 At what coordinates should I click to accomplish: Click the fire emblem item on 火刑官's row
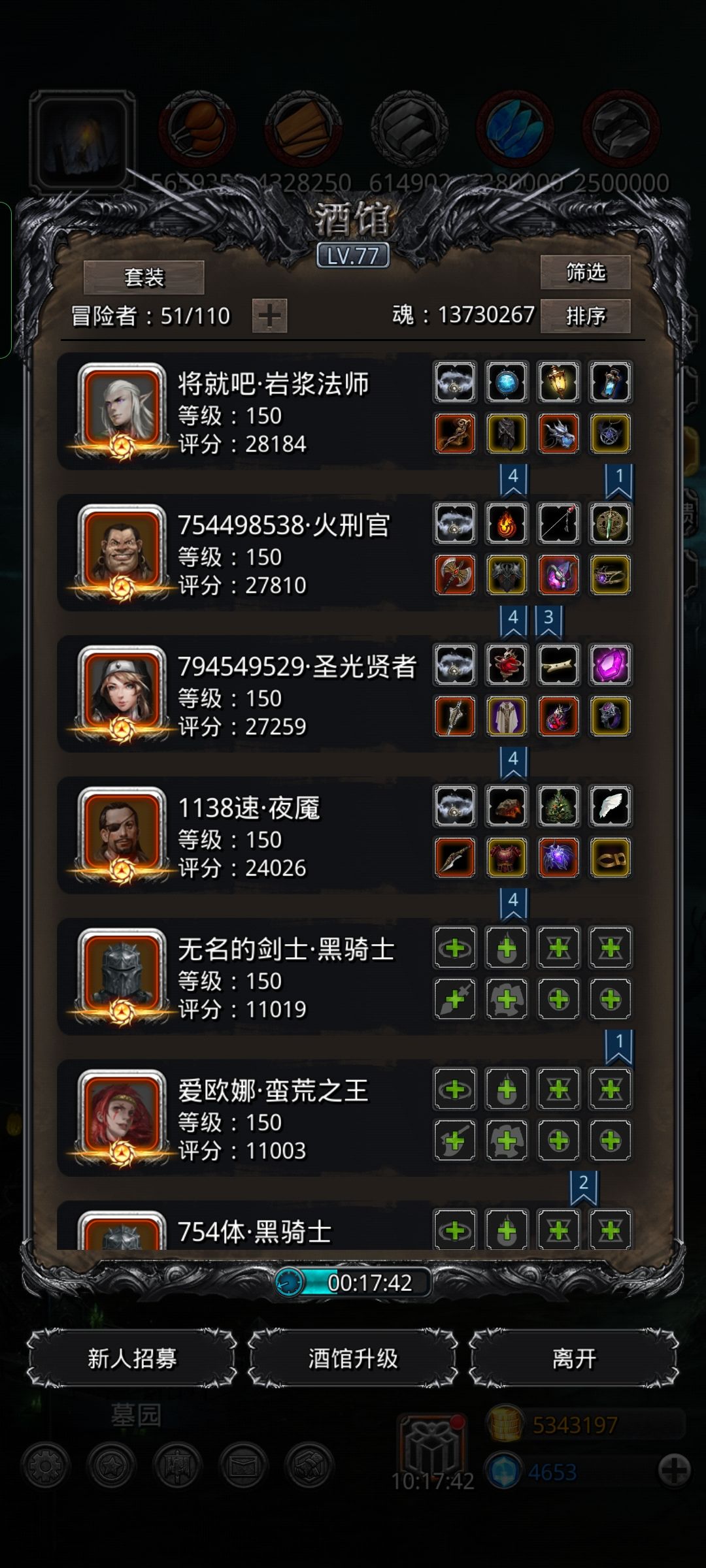tap(507, 523)
